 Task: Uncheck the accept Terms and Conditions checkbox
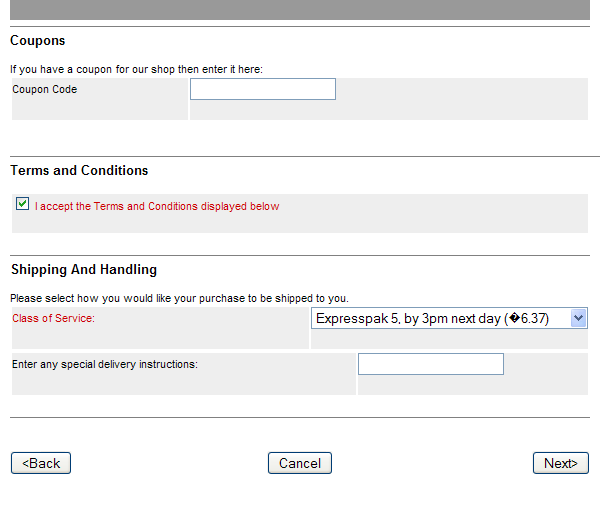(23, 204)
